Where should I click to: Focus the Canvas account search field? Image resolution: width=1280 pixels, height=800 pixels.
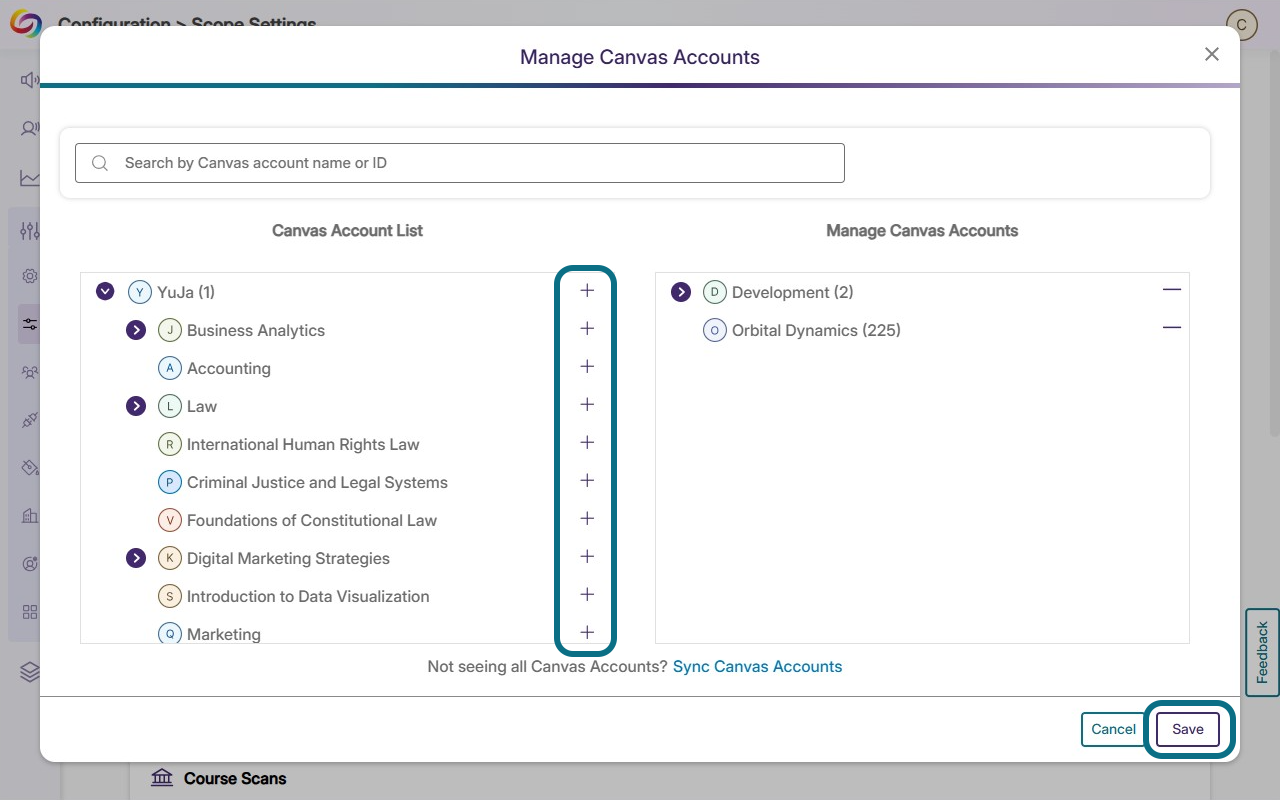click(460, 163)
